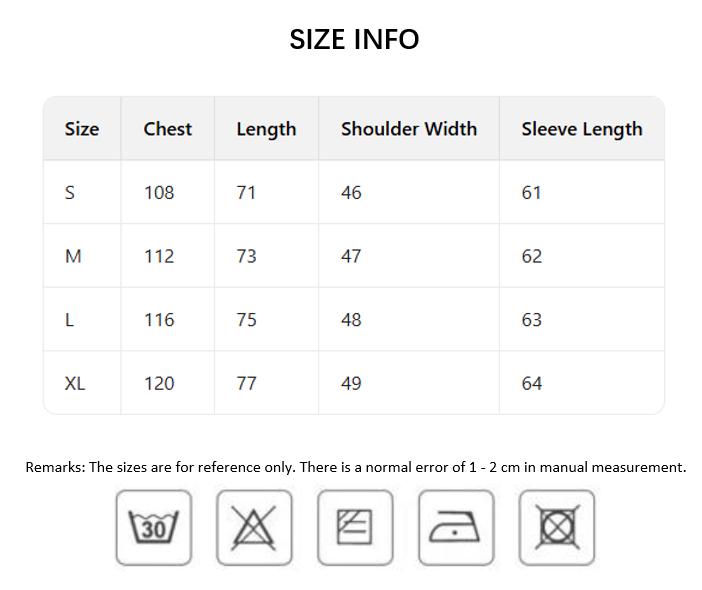Click the Length column header
Viewport: 702px width, 590px height.
pos(266,130)
